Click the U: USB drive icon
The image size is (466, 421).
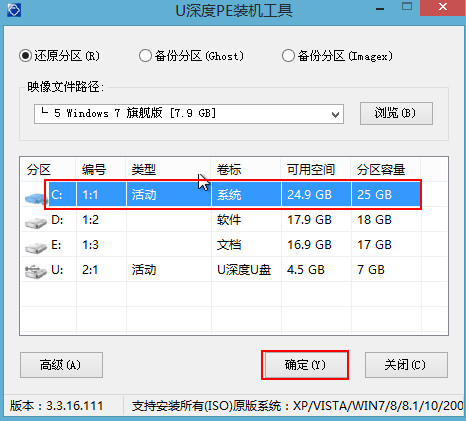pyautogui.click(x=36, y=271)
